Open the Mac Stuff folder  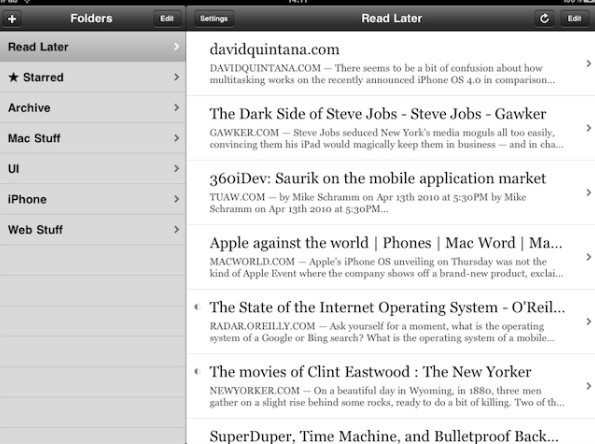tap(93, 138)
